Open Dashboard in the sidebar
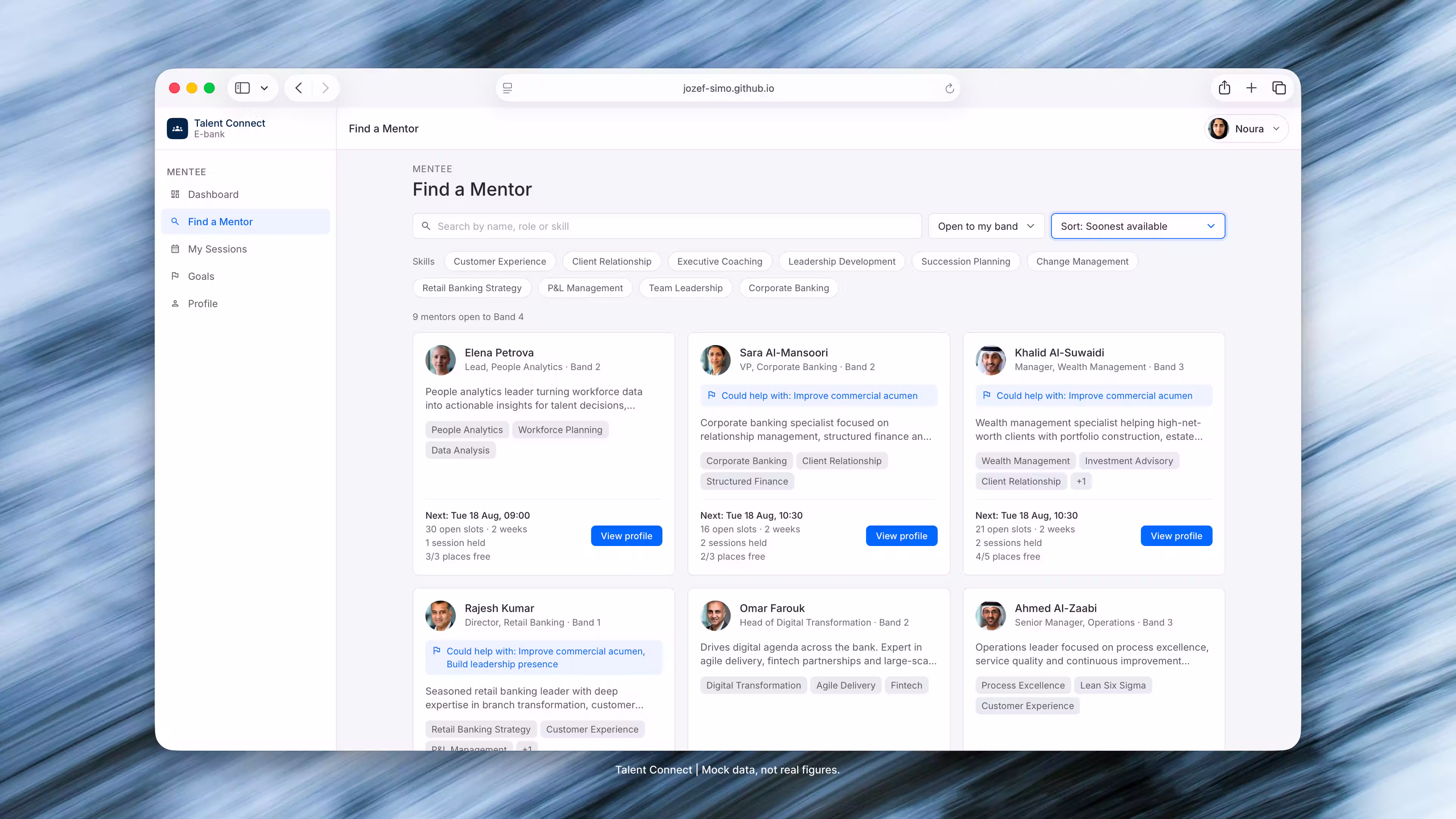 (245, 195)
